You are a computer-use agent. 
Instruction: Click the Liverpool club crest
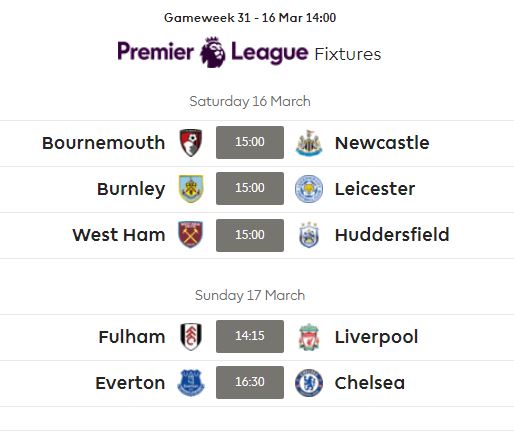point(309,337)
